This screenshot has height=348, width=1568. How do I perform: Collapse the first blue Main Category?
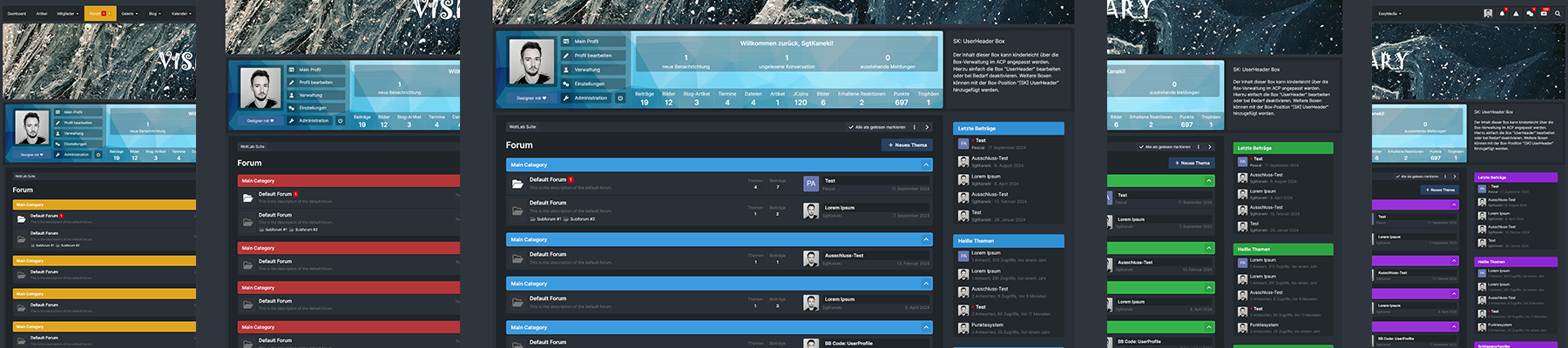pos(925,164)
